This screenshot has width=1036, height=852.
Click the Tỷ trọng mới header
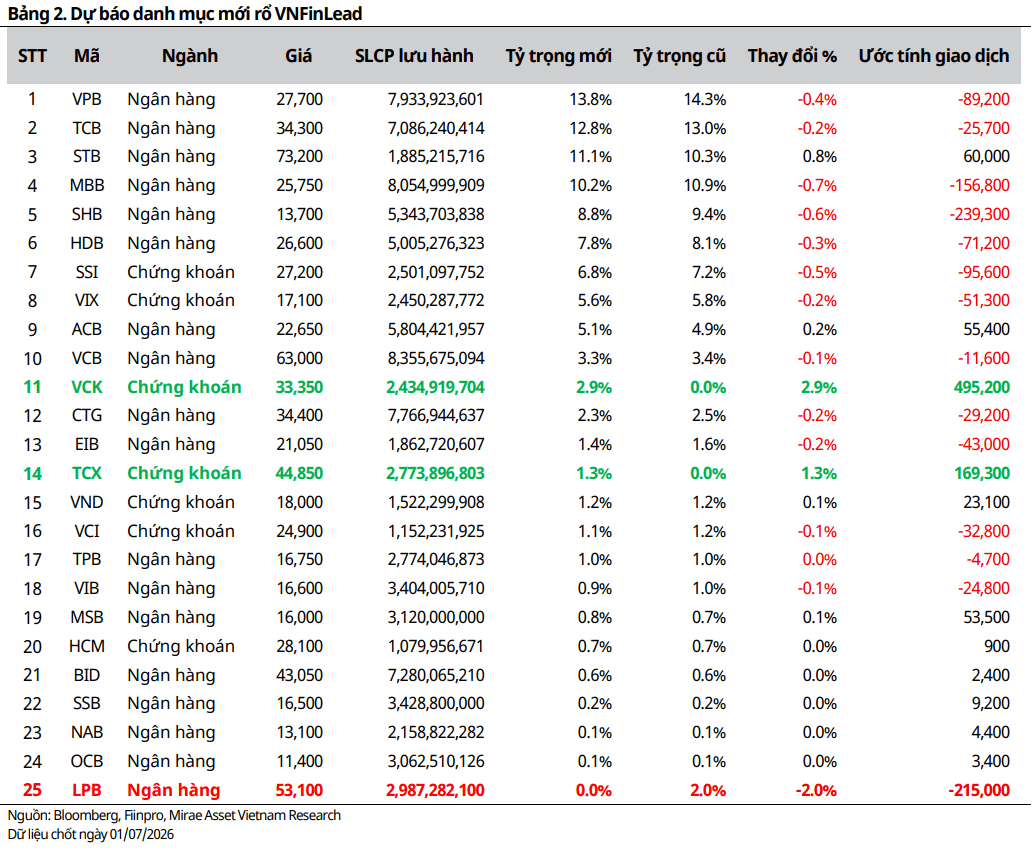(558, 56)
